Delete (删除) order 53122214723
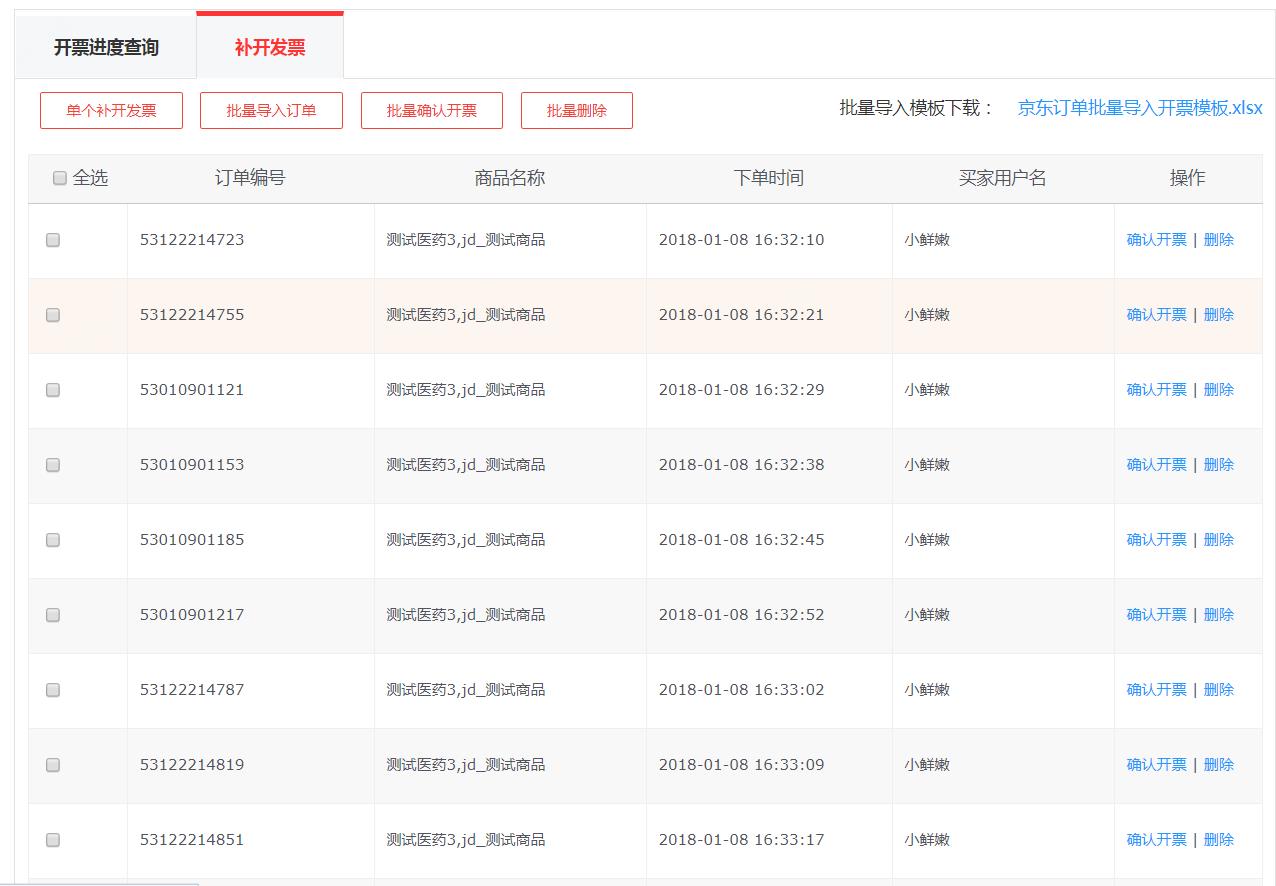 click(x=1218, y=240)
